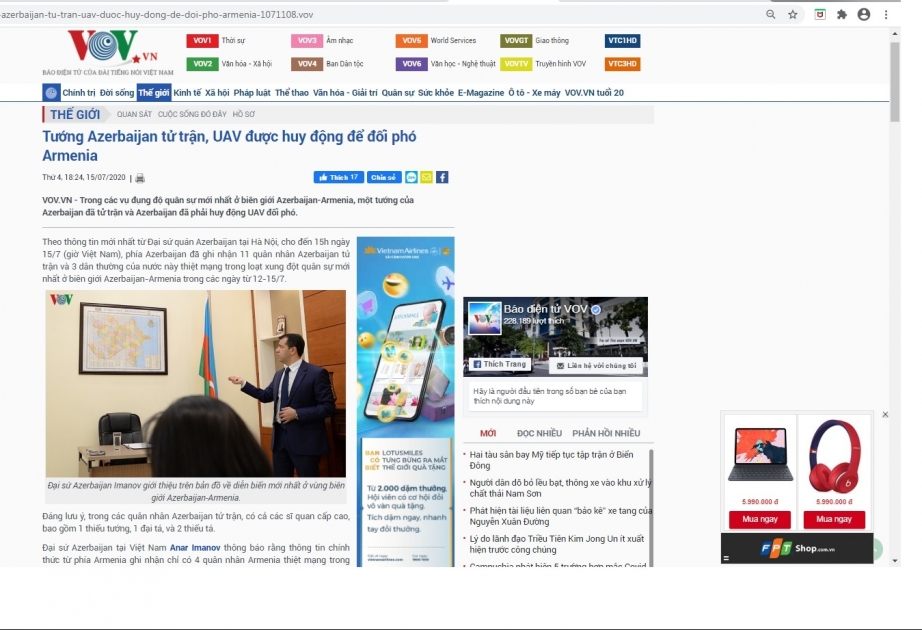The image size is (922, 630).
Task: Click Liên hệ với chúng tôi button
Action: tap(596, 365)
